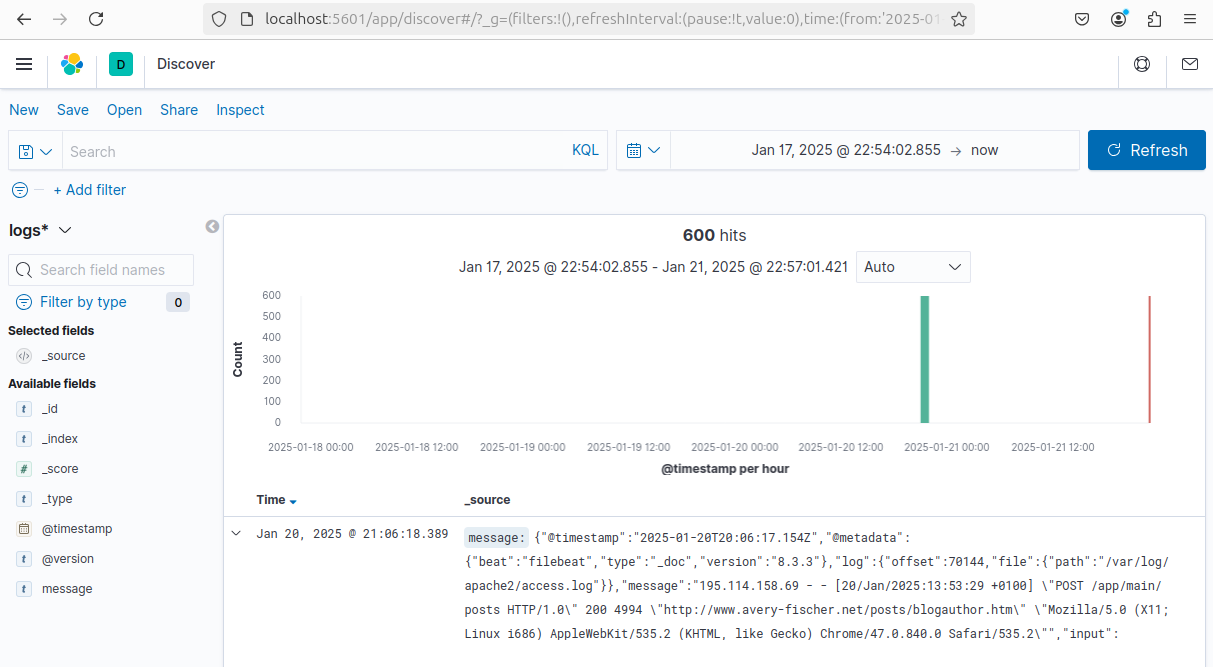Open the saved queries disk menu

click(x=35, y=151)
